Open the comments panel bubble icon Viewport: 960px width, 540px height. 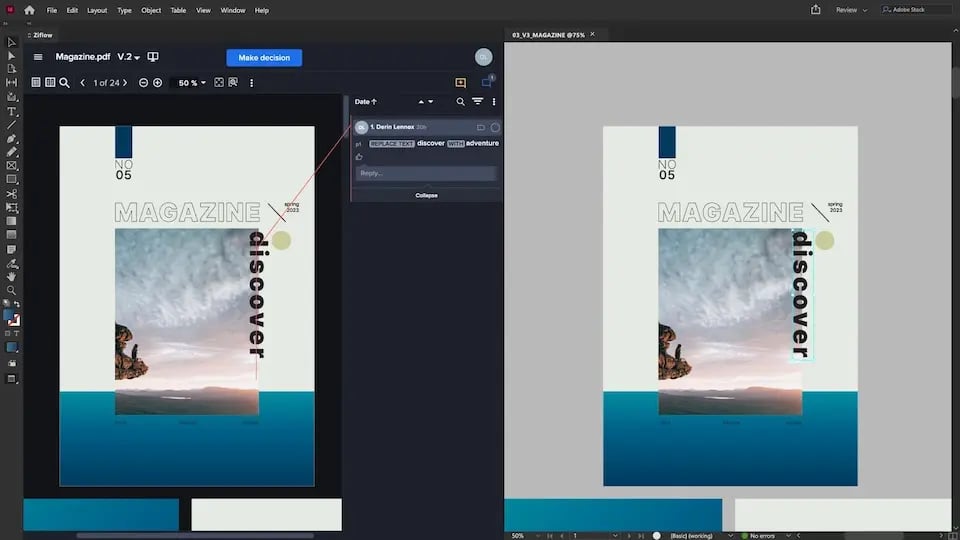click(487, 81)
